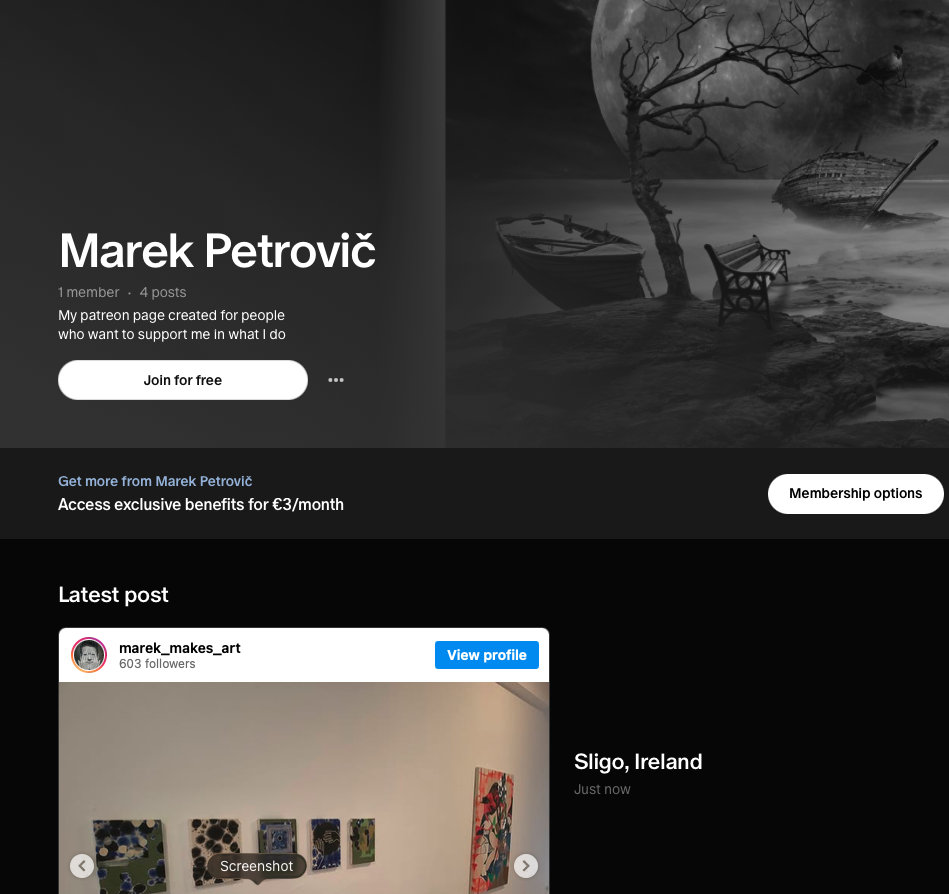This screenshot has width=949, height=894.
Task: Click the Join for free button
Action: [183, 380]
